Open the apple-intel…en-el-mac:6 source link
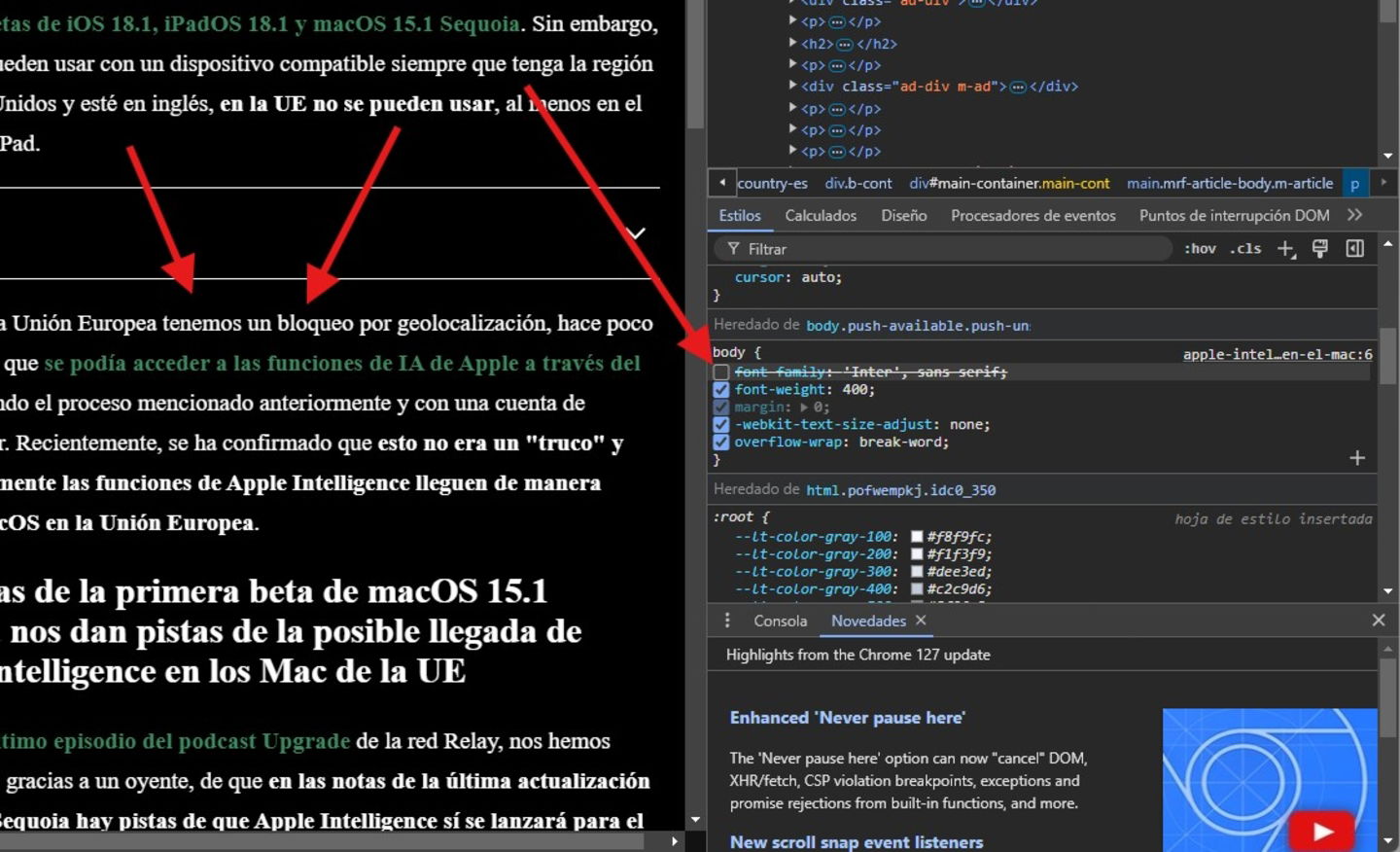Image resolution: width=1400 pixels, height=852 pixels. [x=1277, y=354]
